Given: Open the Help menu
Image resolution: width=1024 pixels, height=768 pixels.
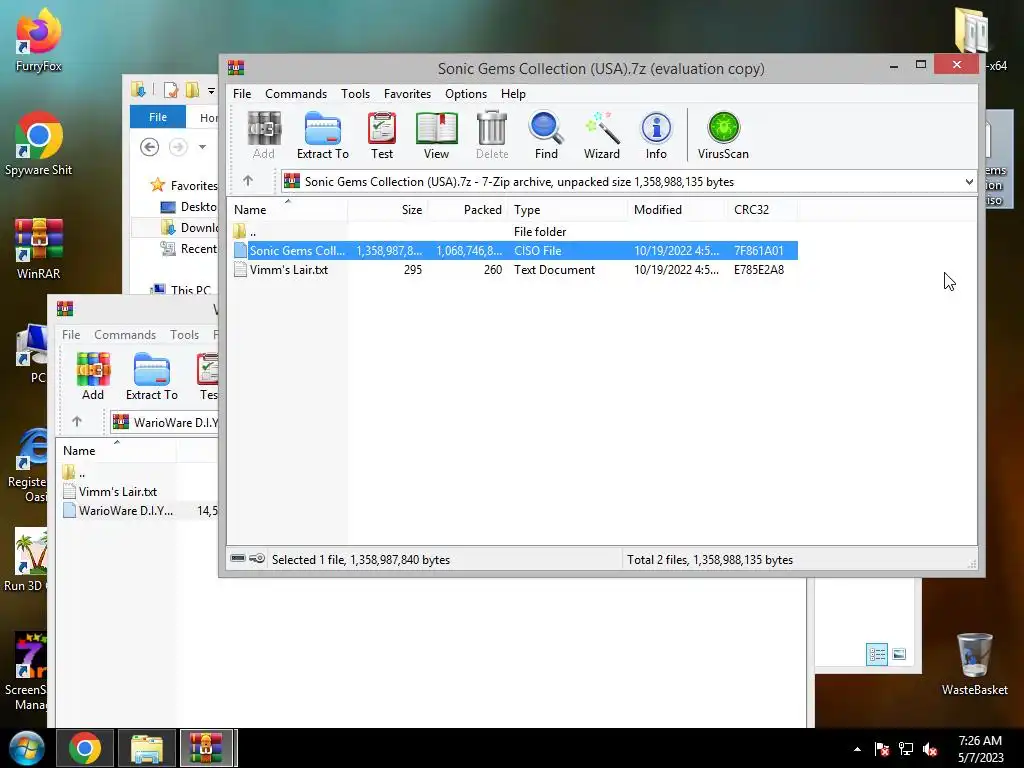Looking at the screenshot, I should [513, 93].
